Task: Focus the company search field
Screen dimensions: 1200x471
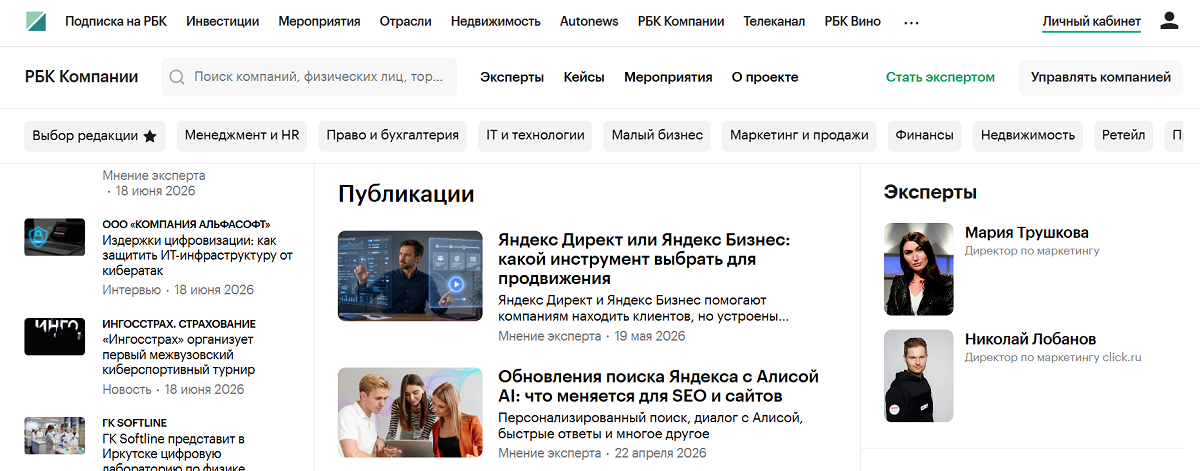Action: (x=309, y=77)
